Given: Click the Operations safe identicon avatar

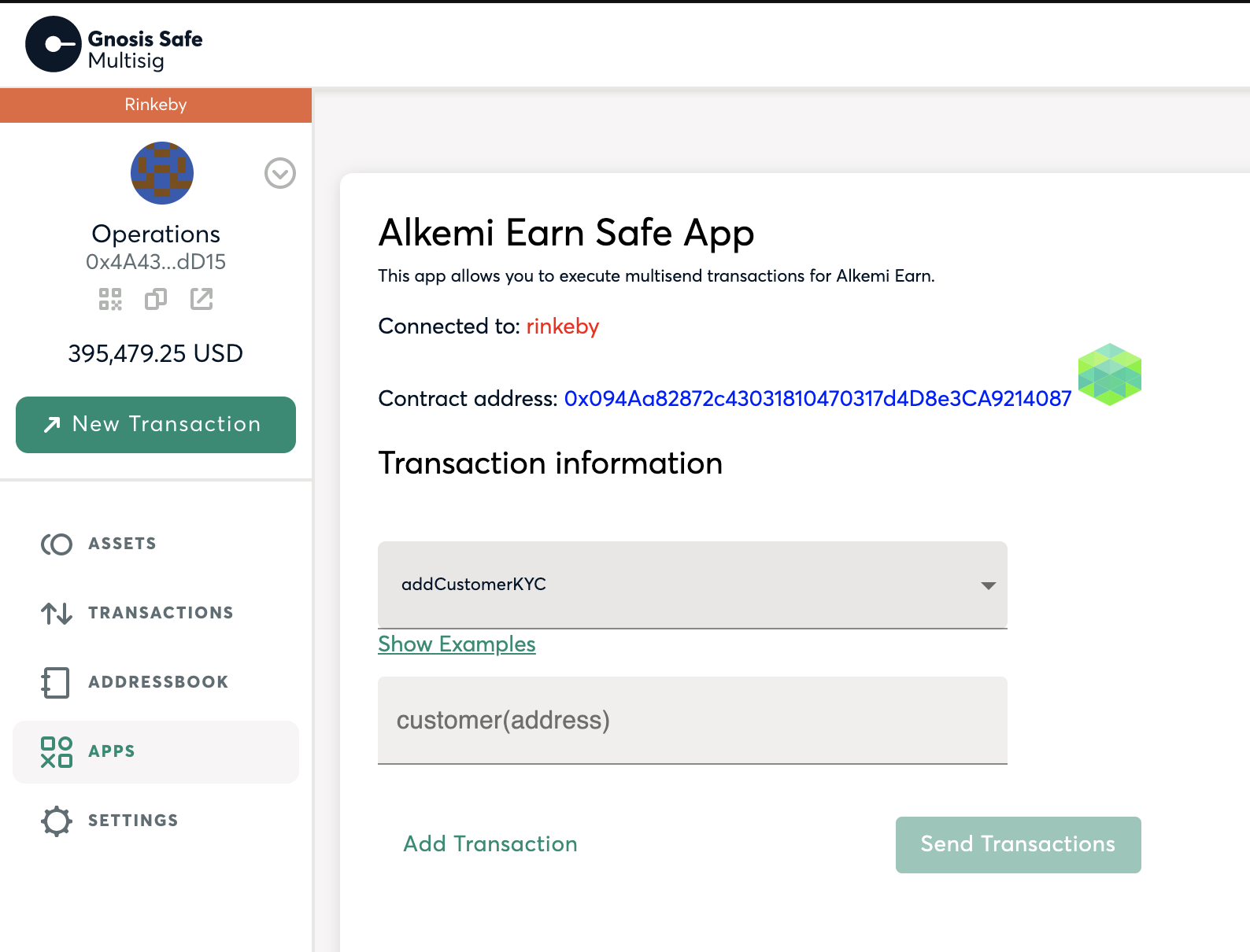Looking at the screenshot, I should pos(162,173).
